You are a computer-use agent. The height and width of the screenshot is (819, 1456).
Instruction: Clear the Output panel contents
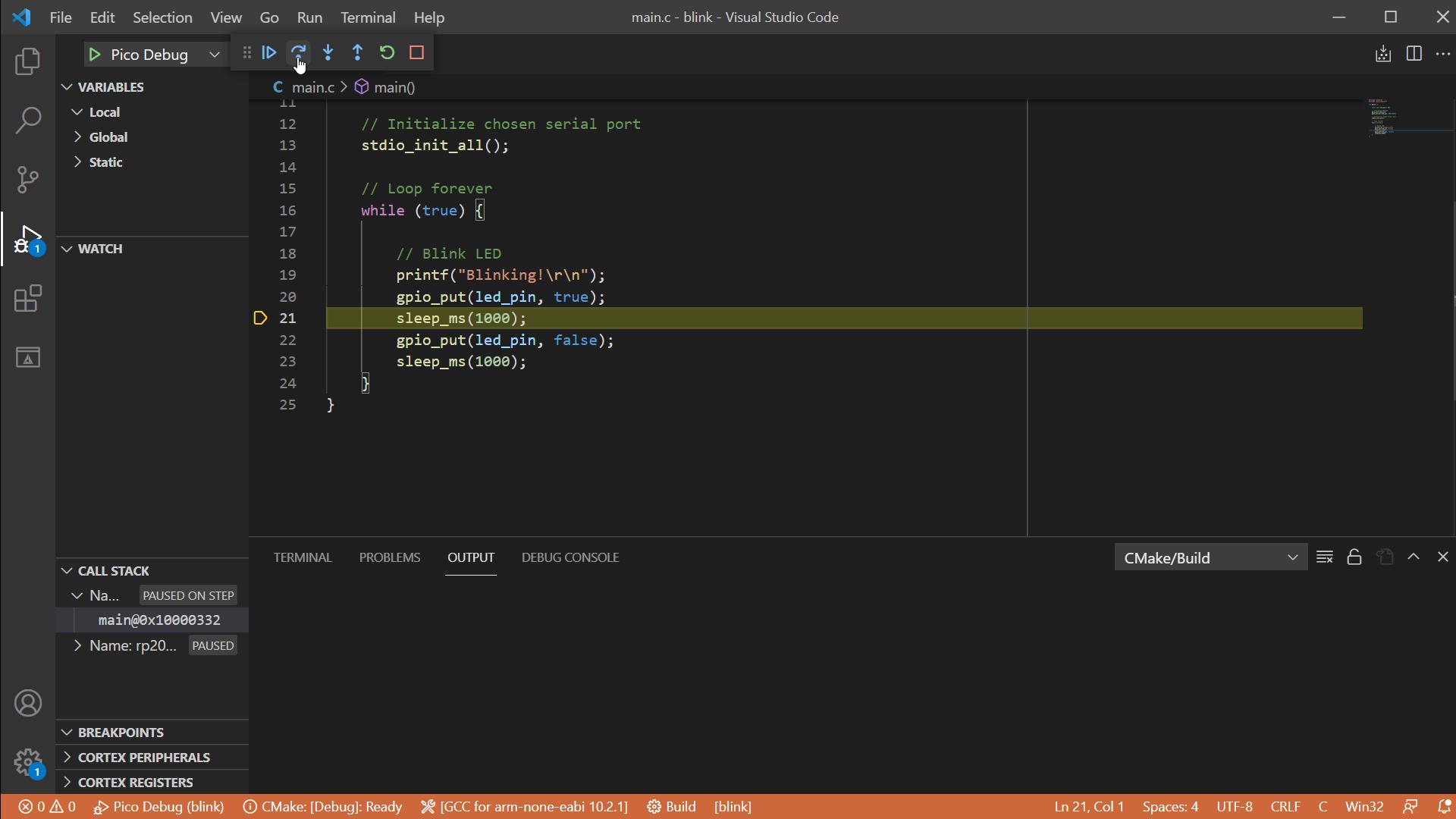1325,556
